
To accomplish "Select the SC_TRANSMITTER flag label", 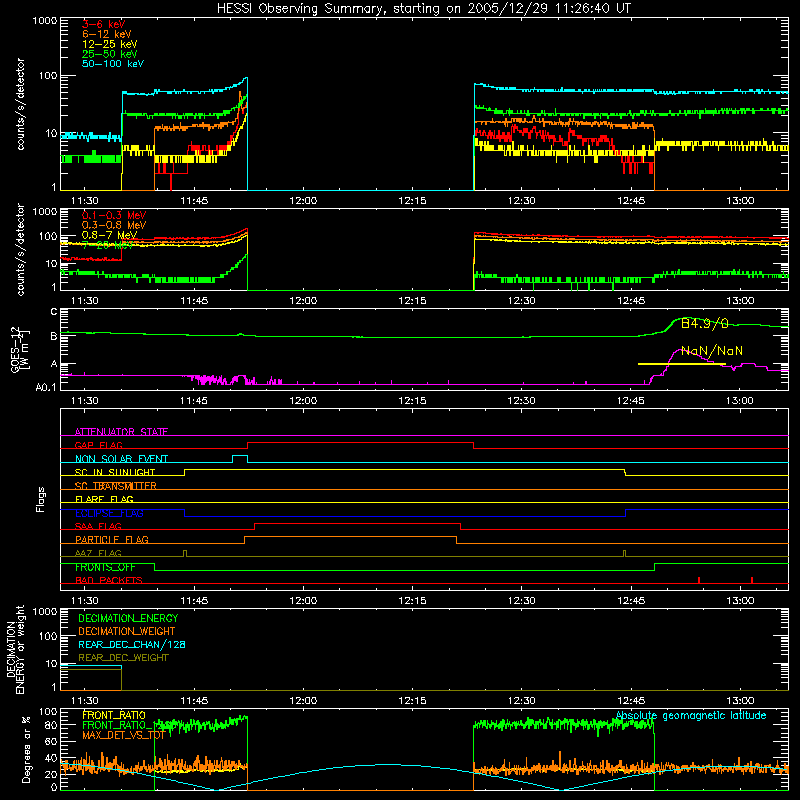I will click(115, 486).
